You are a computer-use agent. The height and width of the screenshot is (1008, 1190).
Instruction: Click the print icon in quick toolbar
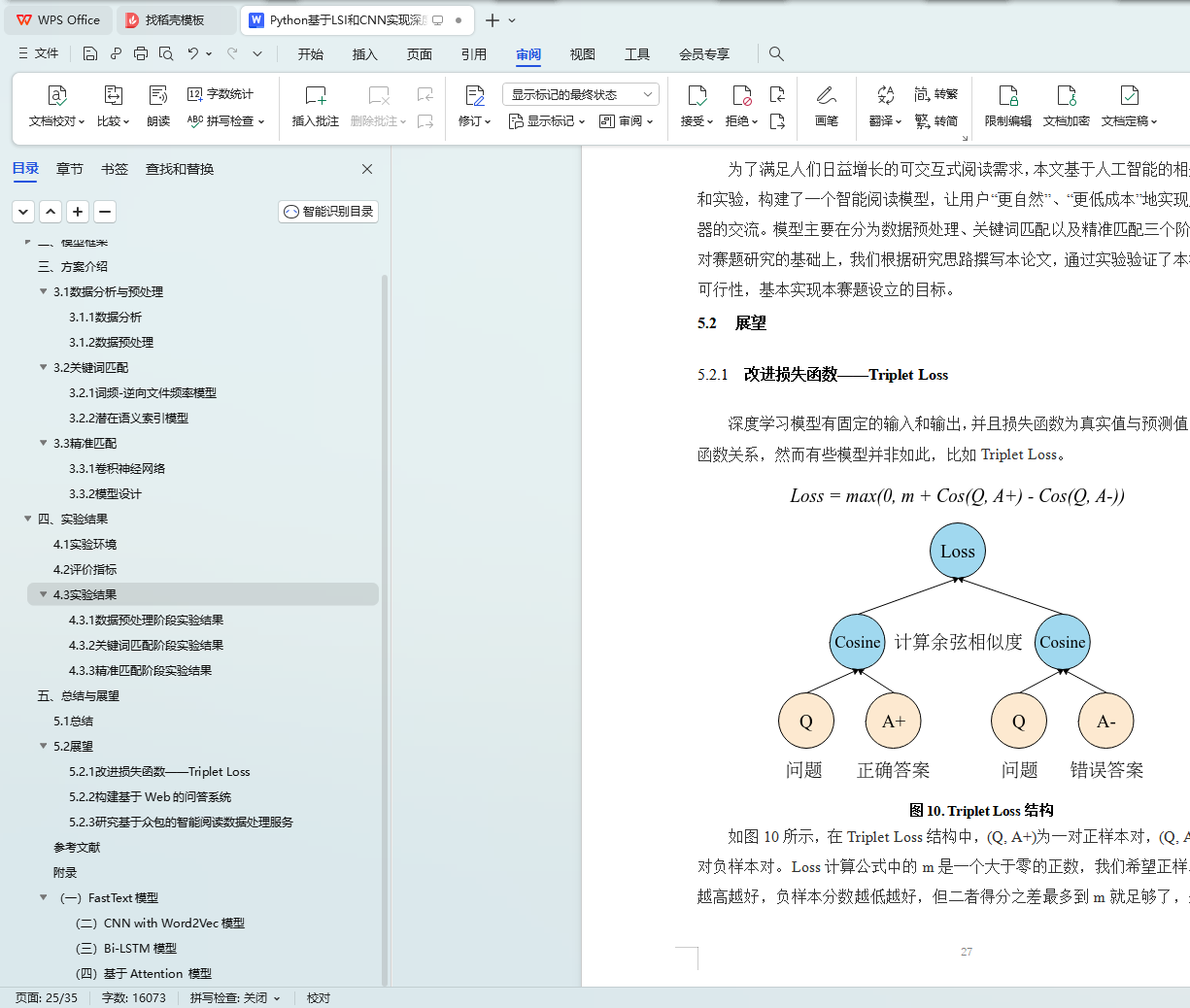tap(141, 53)
